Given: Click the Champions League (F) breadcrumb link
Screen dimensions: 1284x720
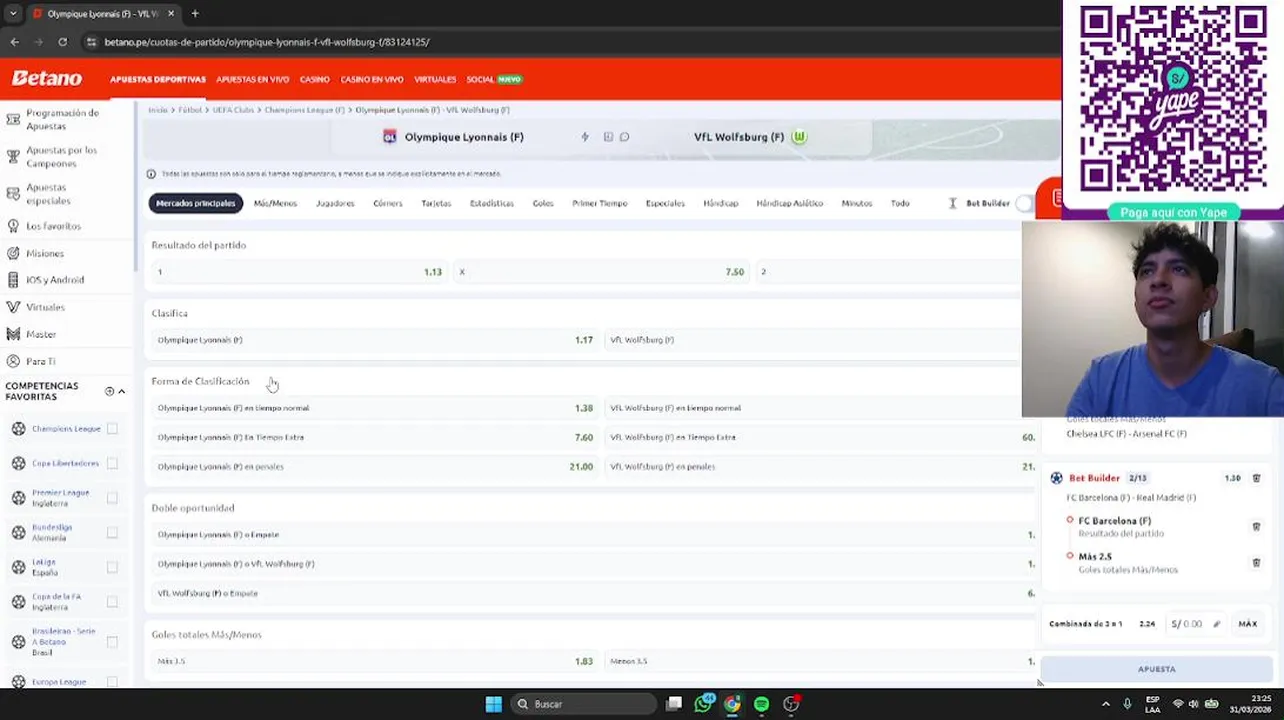Looking at the screenshot, I should 304,110.
